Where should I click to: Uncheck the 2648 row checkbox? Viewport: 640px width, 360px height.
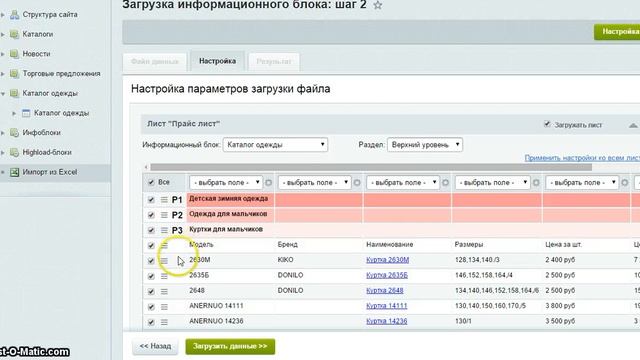(x=151, y=292)
